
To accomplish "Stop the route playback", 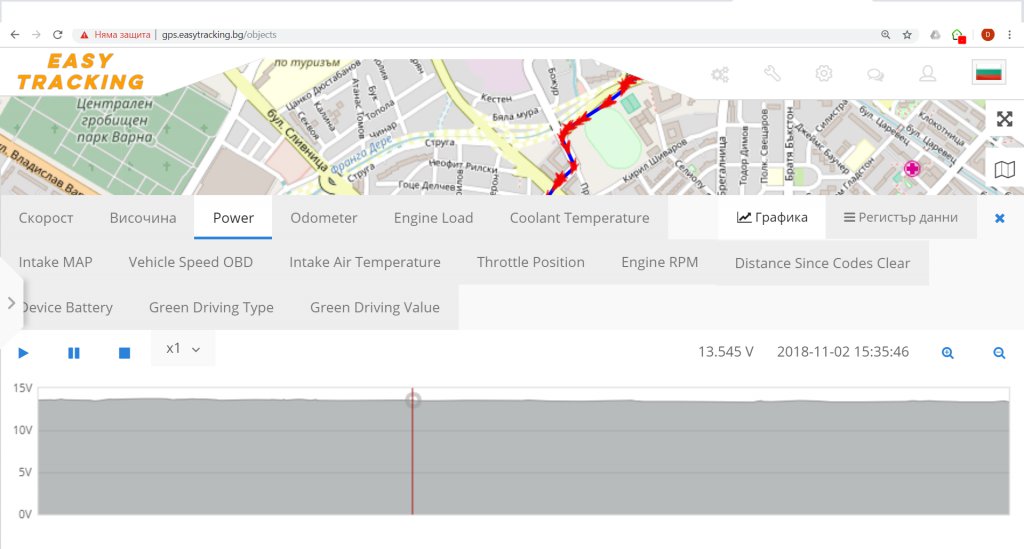I will click(125, 353).
